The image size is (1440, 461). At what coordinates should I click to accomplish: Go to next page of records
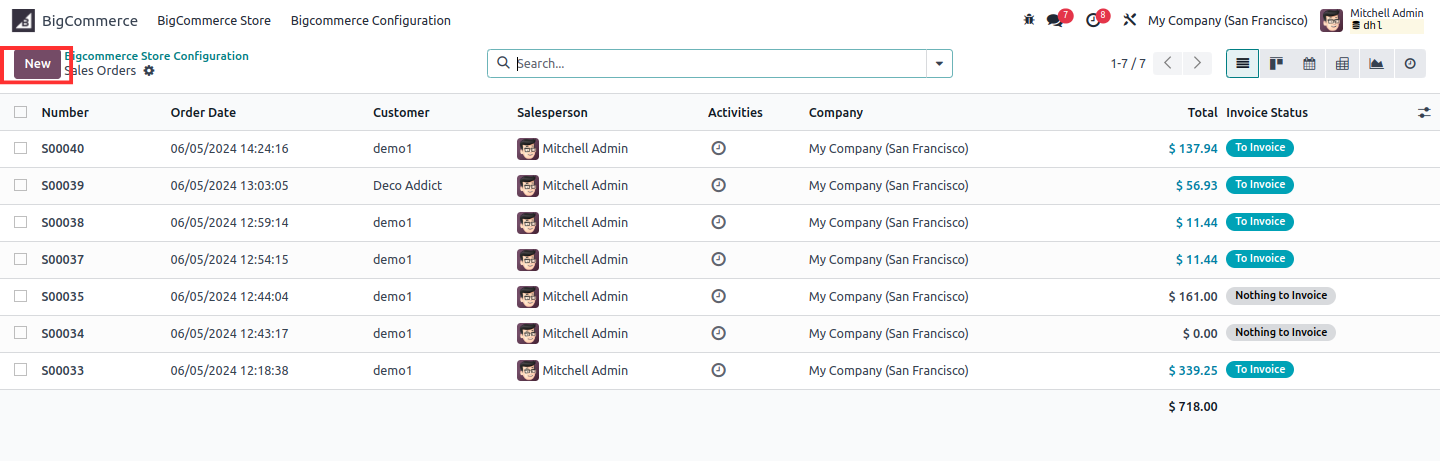coord(1197,63)
